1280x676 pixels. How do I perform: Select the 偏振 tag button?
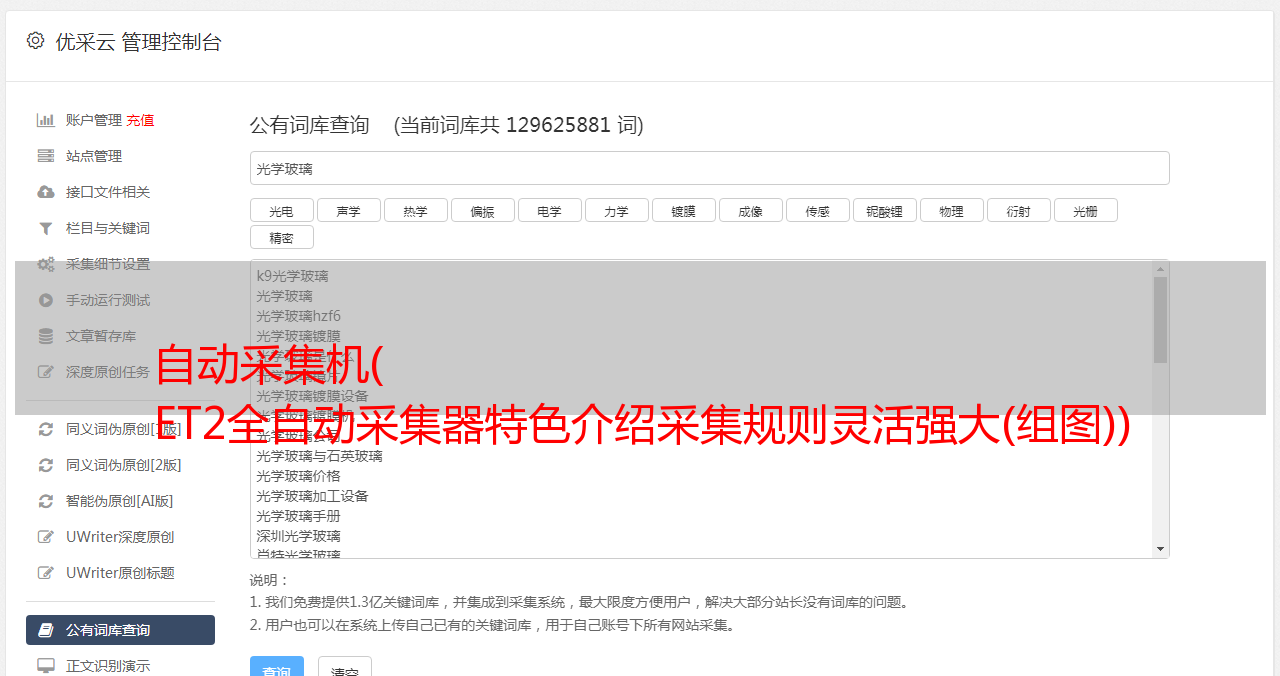tap(483, 211)
